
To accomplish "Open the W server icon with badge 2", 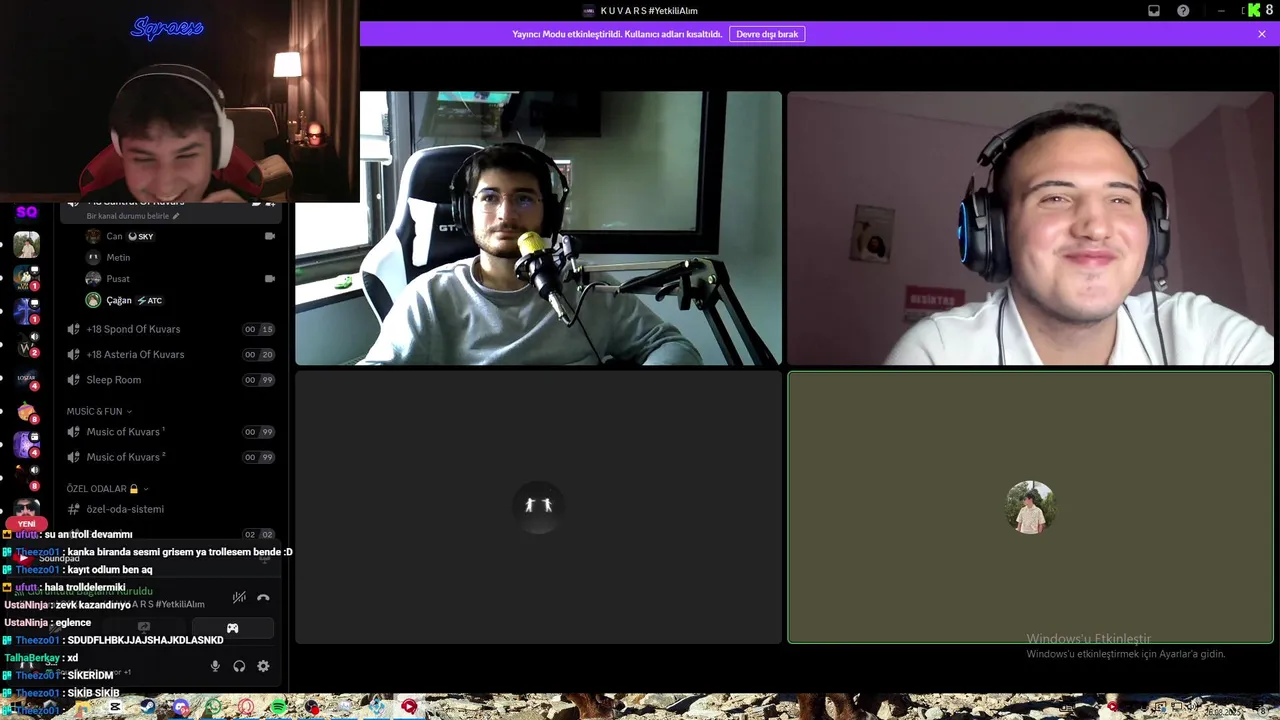I will (27, 346).
